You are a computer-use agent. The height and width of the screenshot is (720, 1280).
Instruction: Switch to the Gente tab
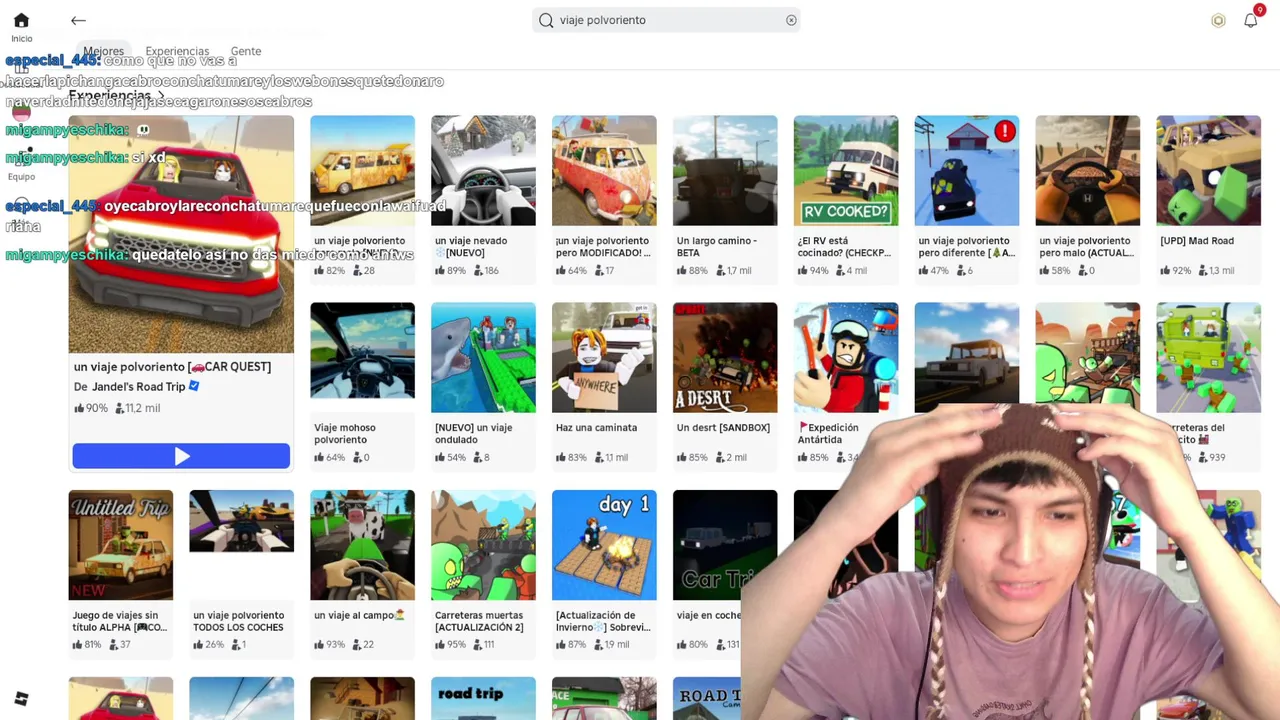[x=246, y=51]
